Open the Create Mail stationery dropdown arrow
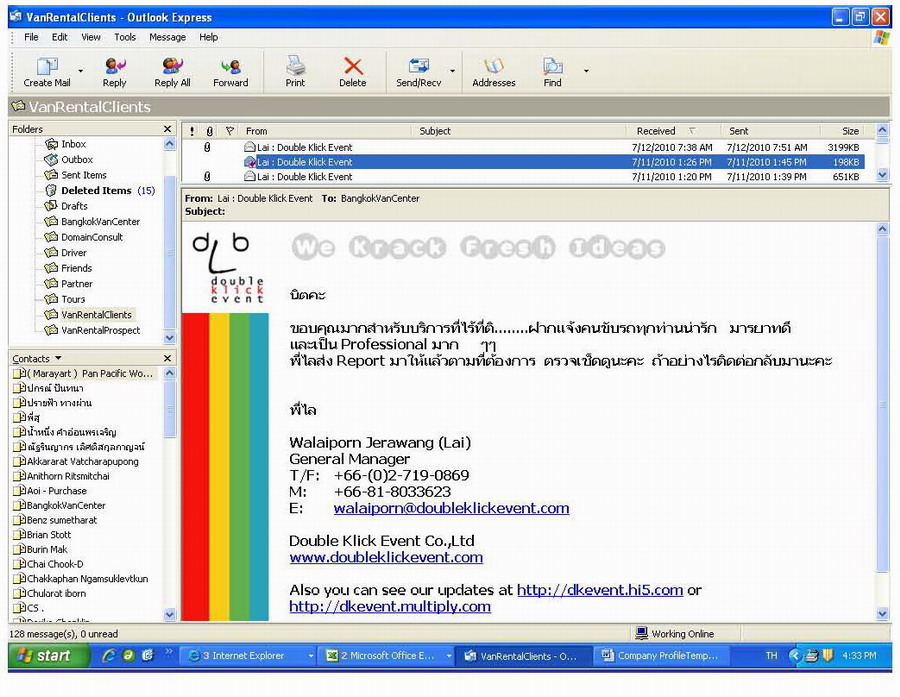 (x=80, y=71)
